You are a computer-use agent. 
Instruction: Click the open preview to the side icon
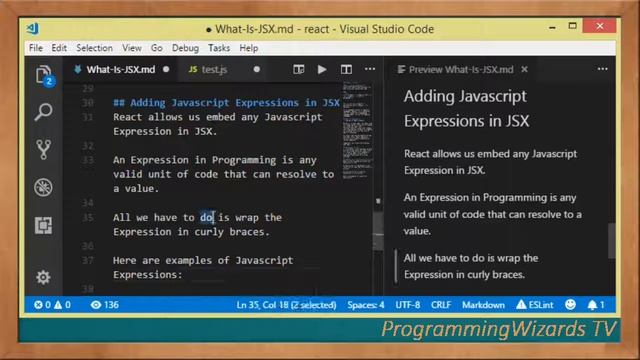point(299,69)
